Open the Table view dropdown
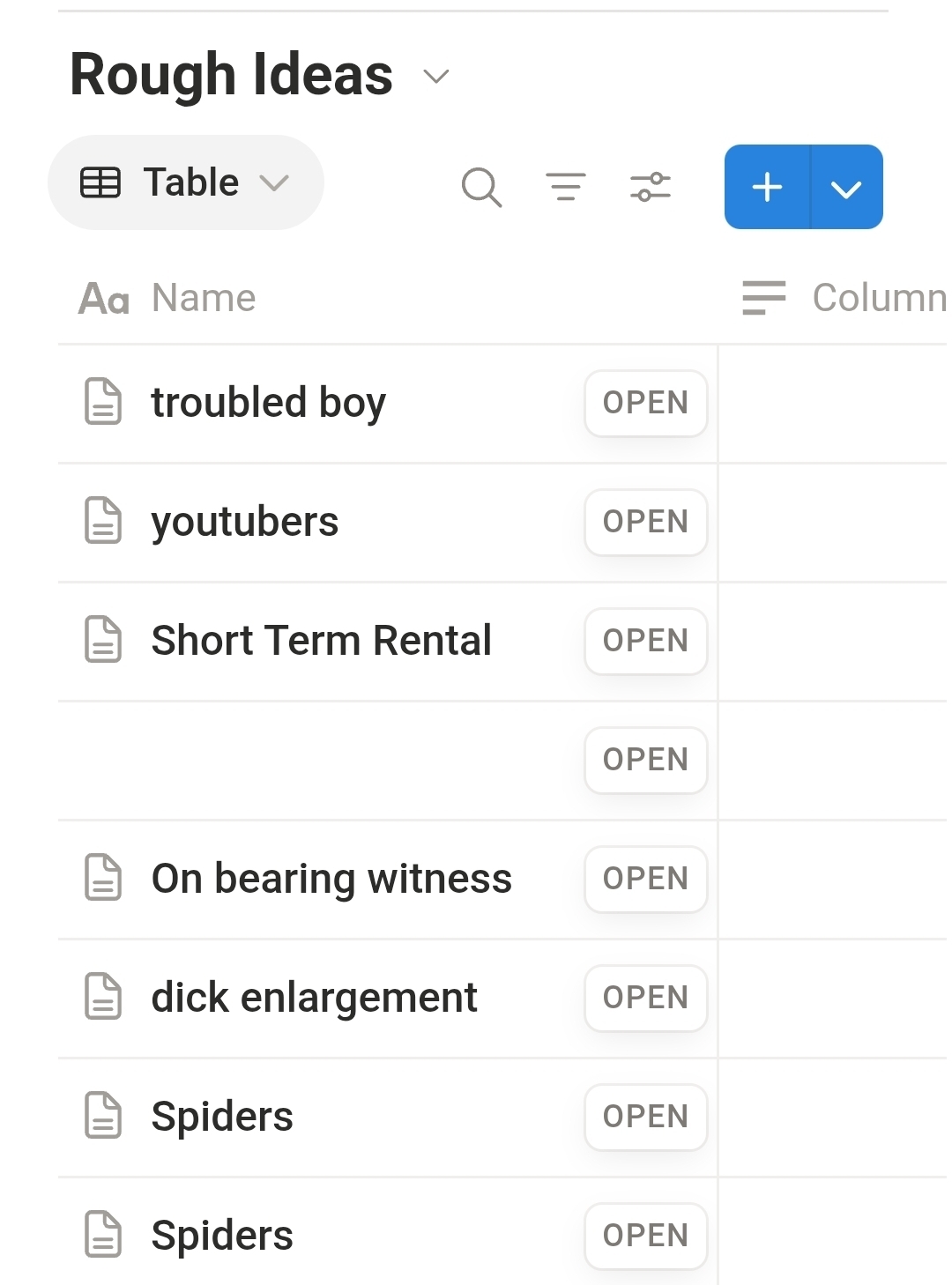Screen dimensions: 952x1285 click(186, 182)
